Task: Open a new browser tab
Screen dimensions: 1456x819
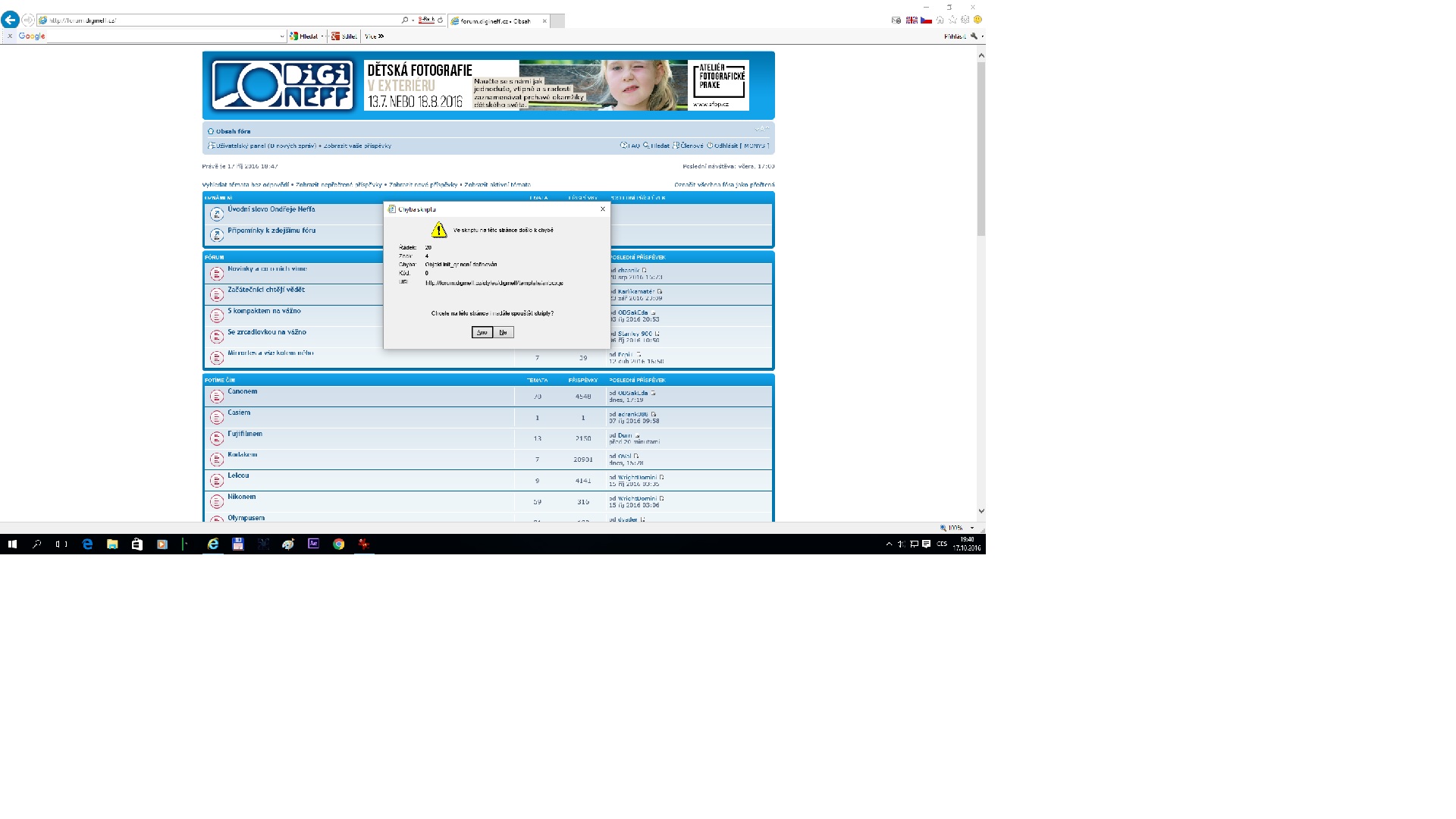Action: (x=557, y=21)
